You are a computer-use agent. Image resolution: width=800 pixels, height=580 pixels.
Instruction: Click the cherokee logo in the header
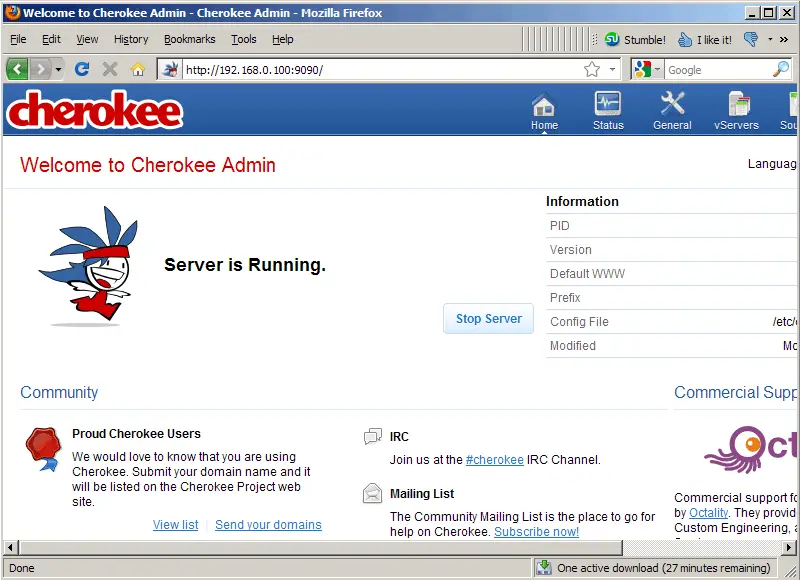95,110
